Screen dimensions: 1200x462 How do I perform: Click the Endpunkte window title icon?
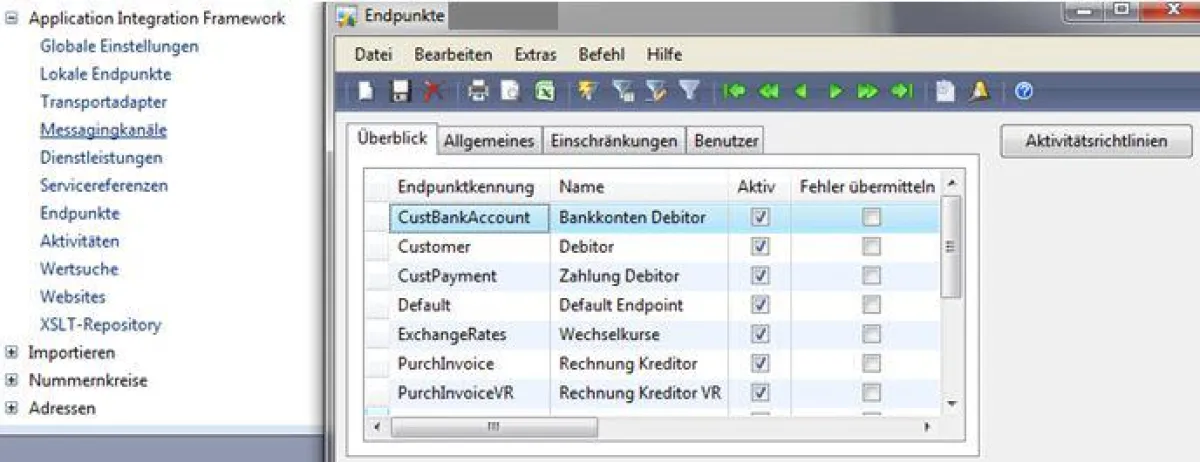click(x=347, y=16)
